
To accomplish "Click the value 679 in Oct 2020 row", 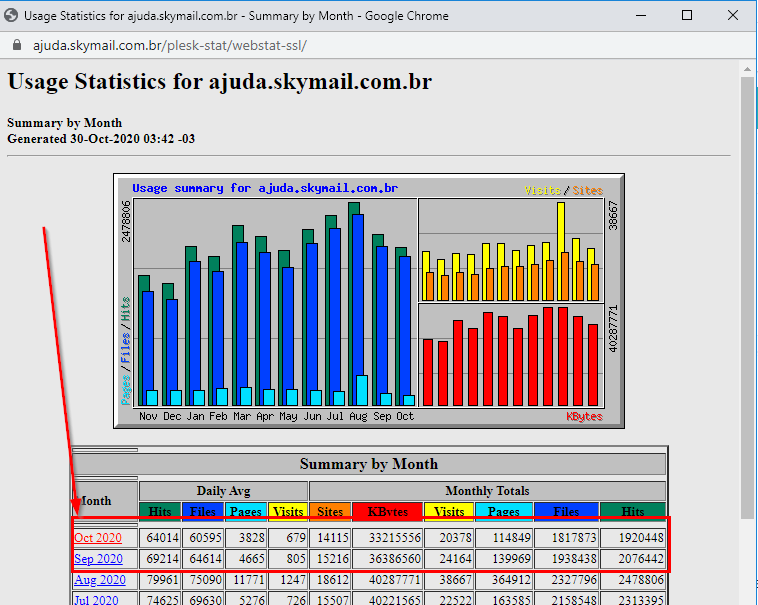I will [296, 538].
